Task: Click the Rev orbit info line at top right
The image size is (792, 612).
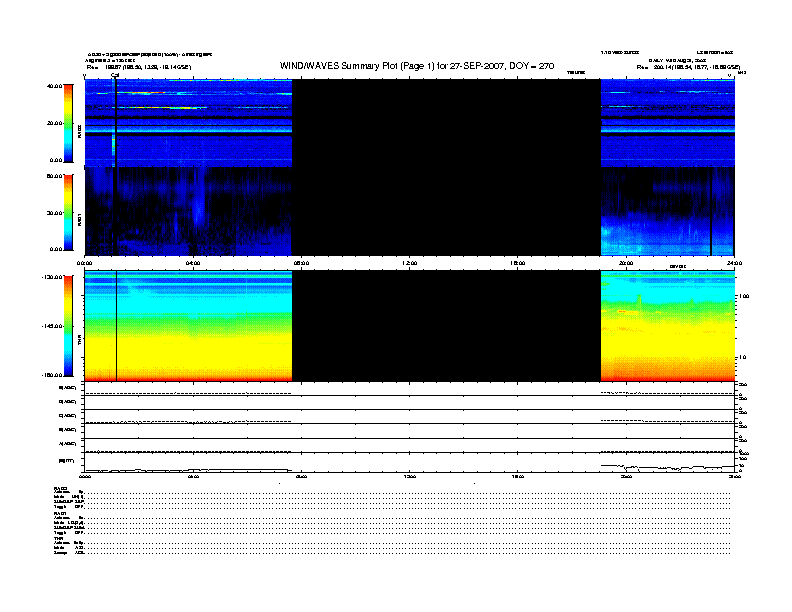Action: click(x=688, y=67)
